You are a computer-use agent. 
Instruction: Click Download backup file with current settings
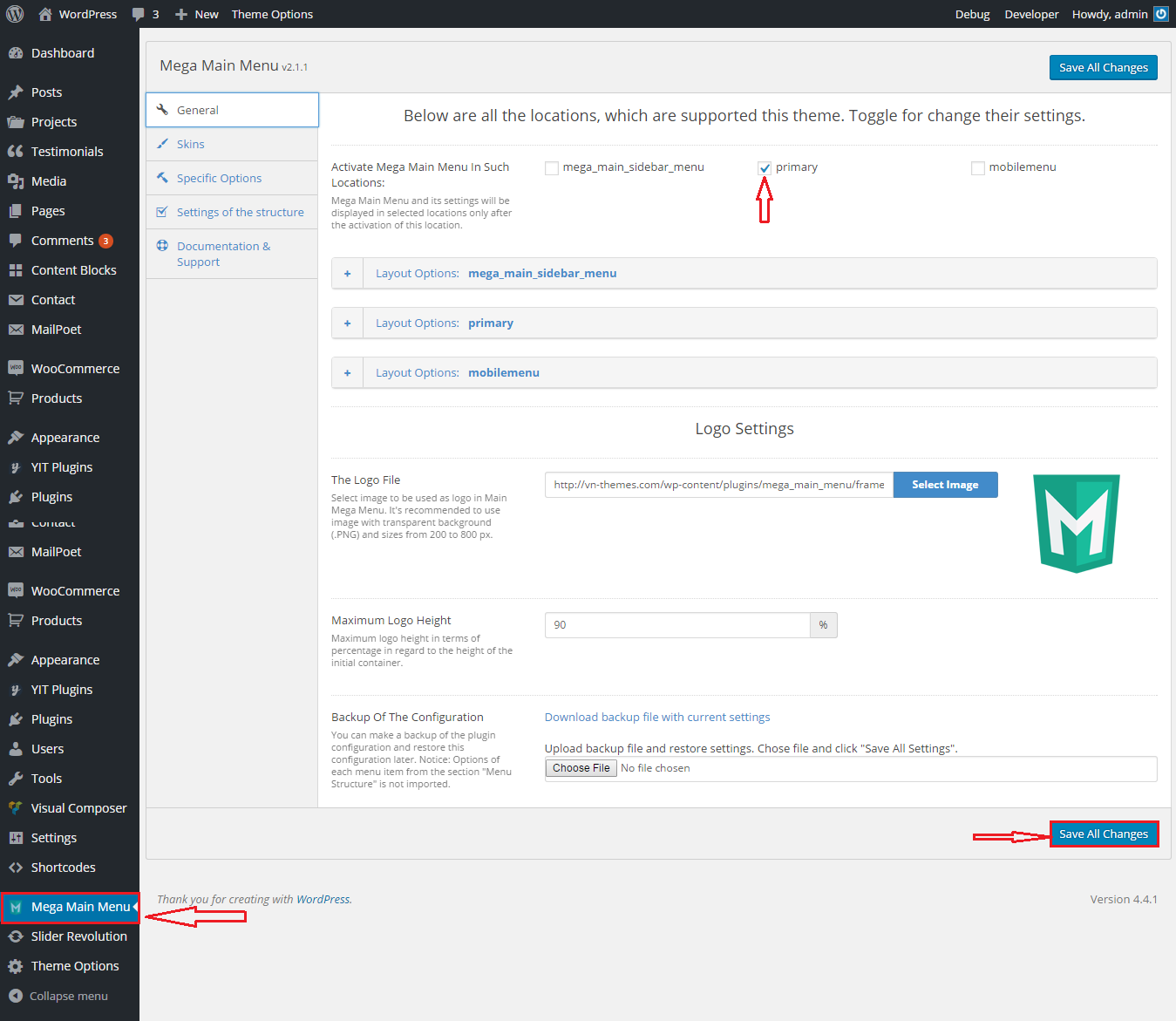point(657,718)
